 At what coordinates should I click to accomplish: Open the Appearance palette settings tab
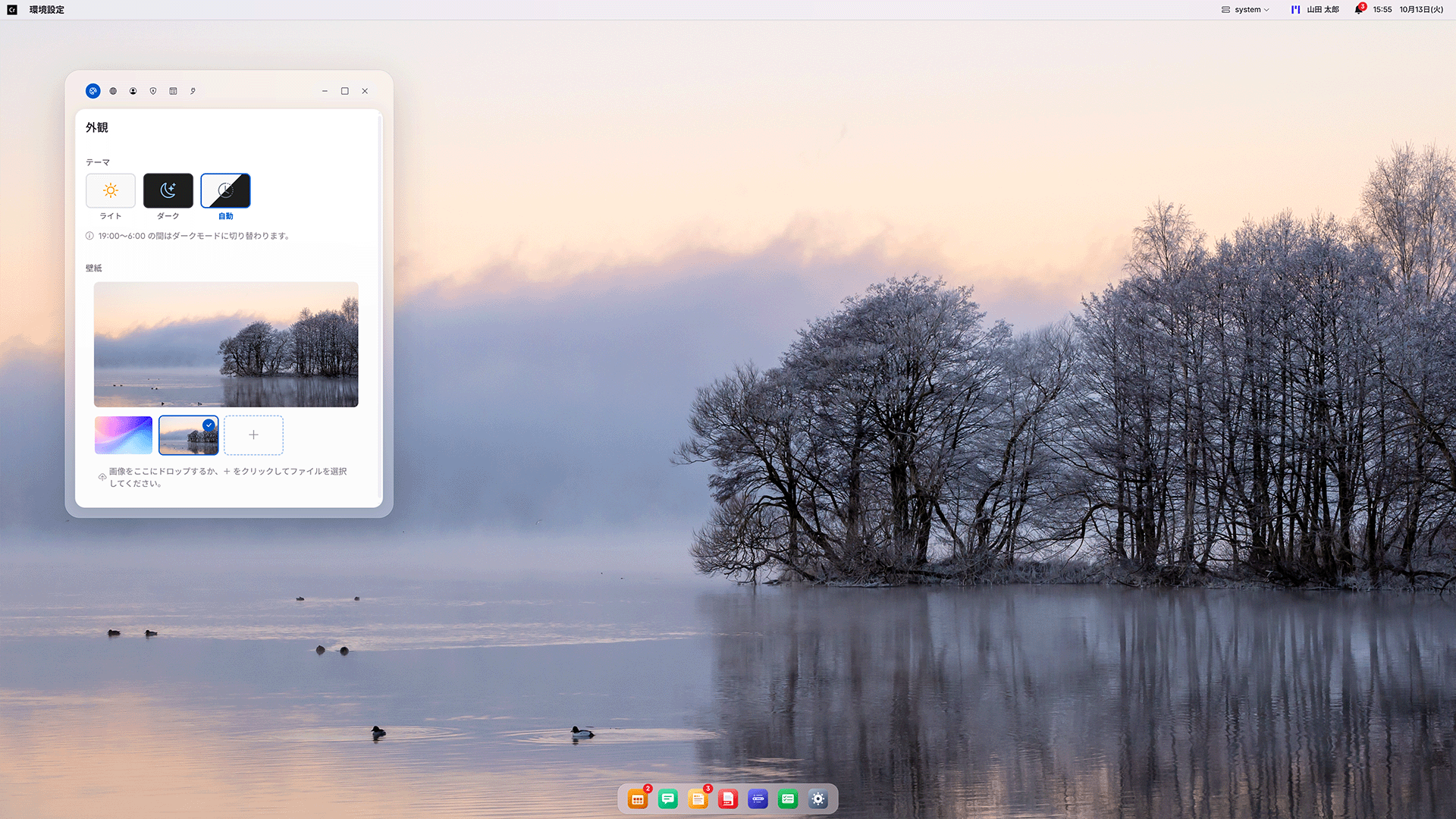(x=93, y=91)
